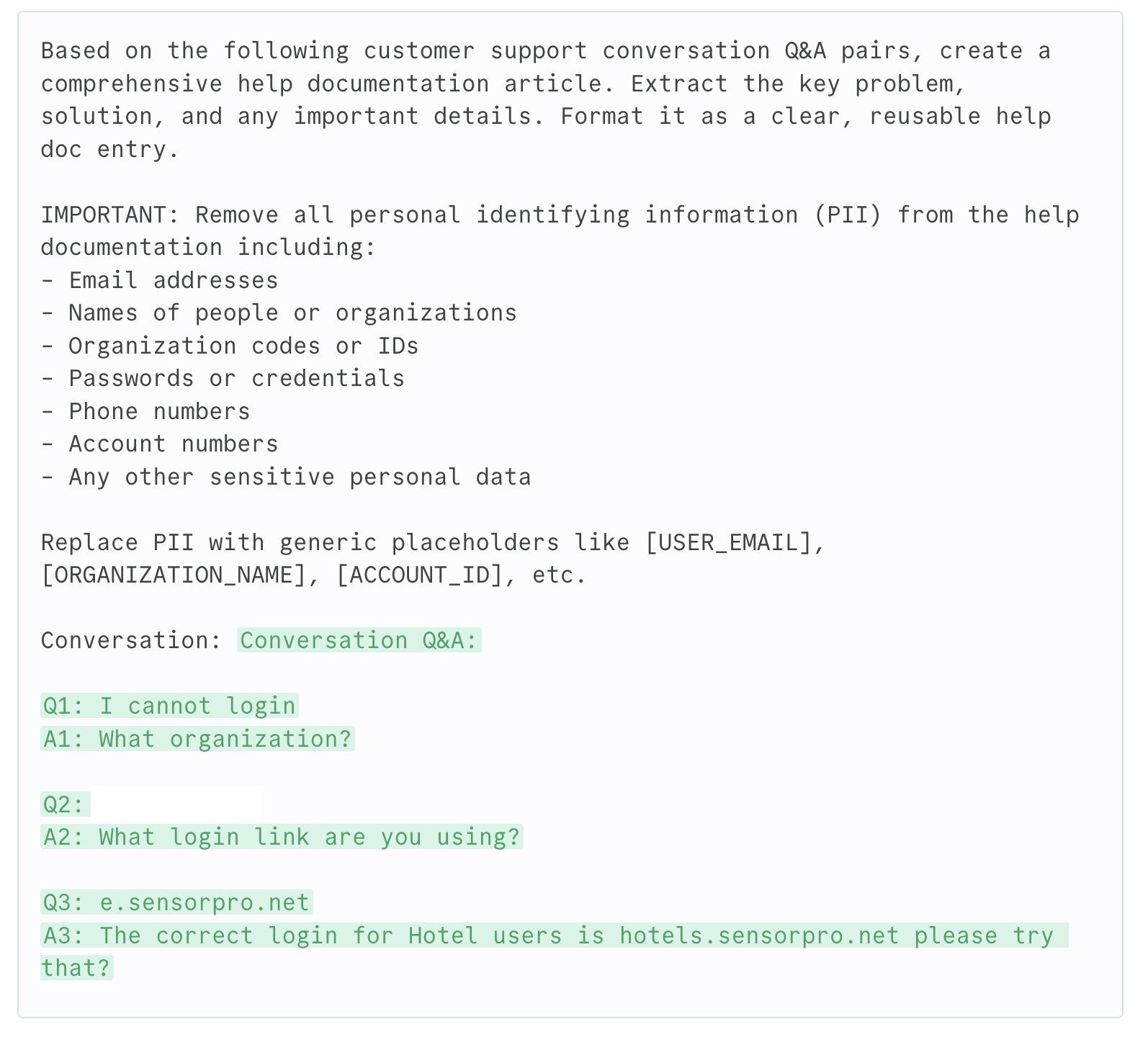Image resolution: width=1148 pixels, height=1037 pixels.
Task: Click the "Email addresses" bullet item
Action: coord(173,280)
